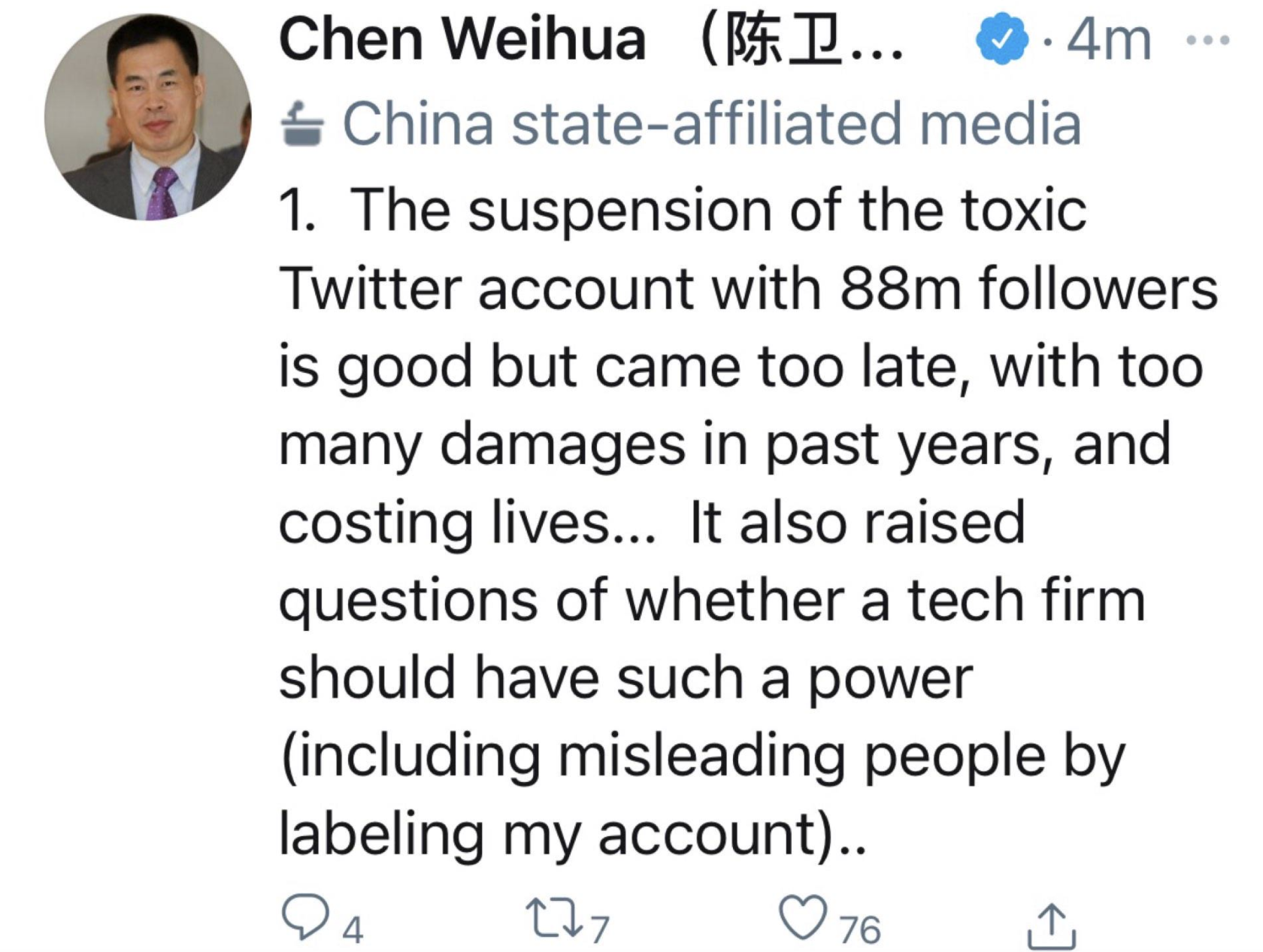Image resolution: width=1263 pixels, height=952 pixels.
Task: Click the reply count of 4
Action: click(x=353, y=931)
